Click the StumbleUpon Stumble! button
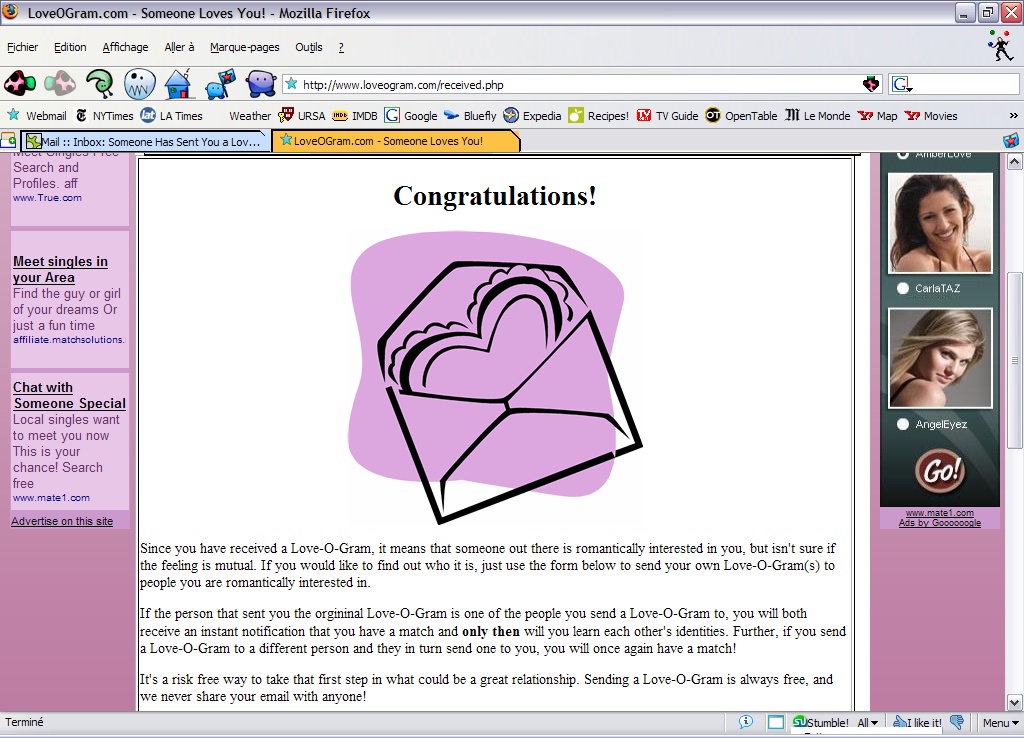Screen dimensions: 1024x738 [821, 722]
